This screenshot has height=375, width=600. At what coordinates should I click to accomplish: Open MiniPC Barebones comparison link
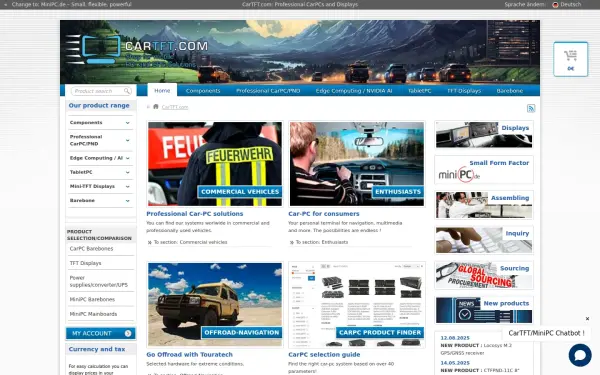point(92,299)
